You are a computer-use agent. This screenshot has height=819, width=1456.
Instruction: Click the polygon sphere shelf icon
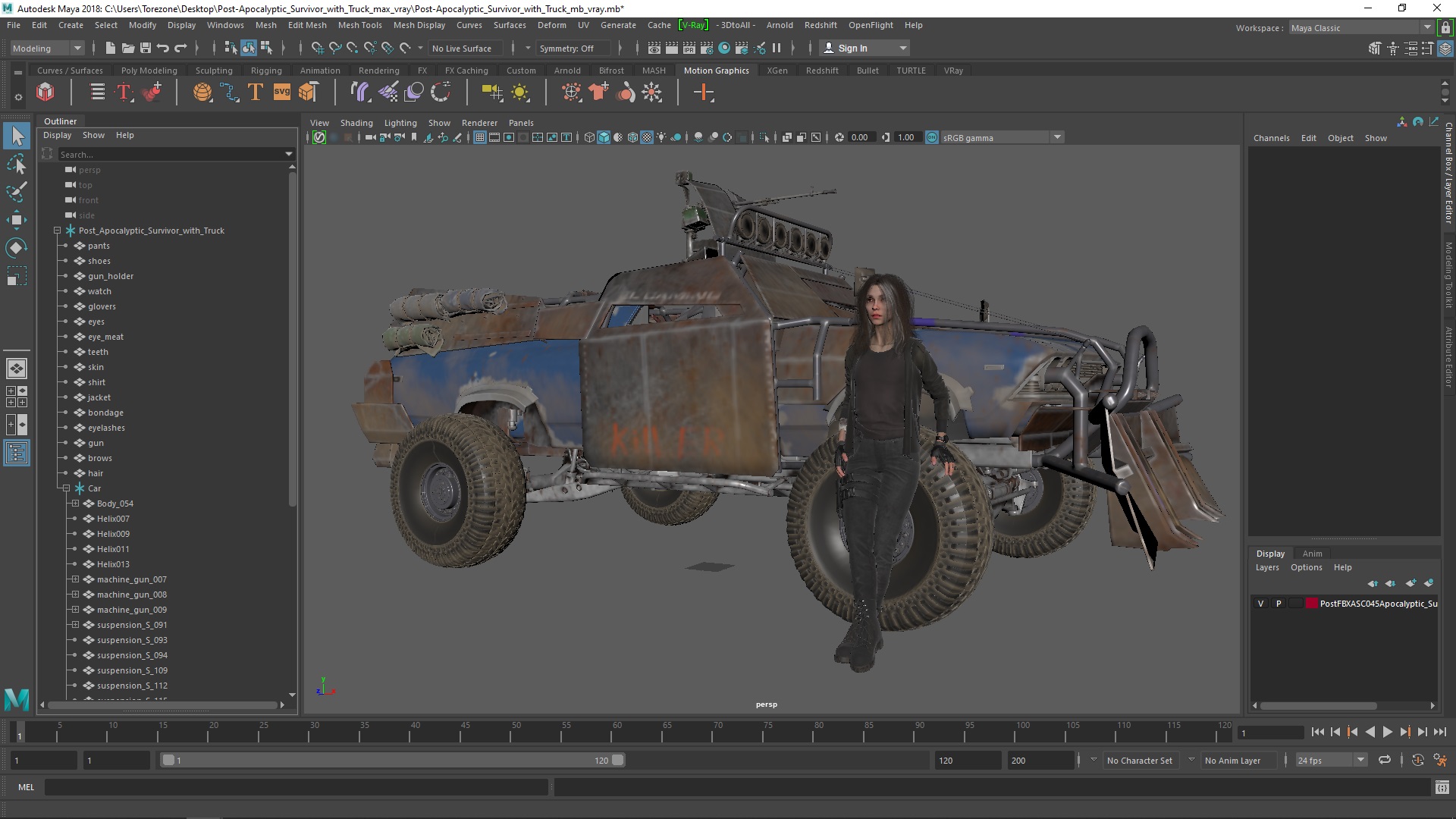click(x=202, y=93)
